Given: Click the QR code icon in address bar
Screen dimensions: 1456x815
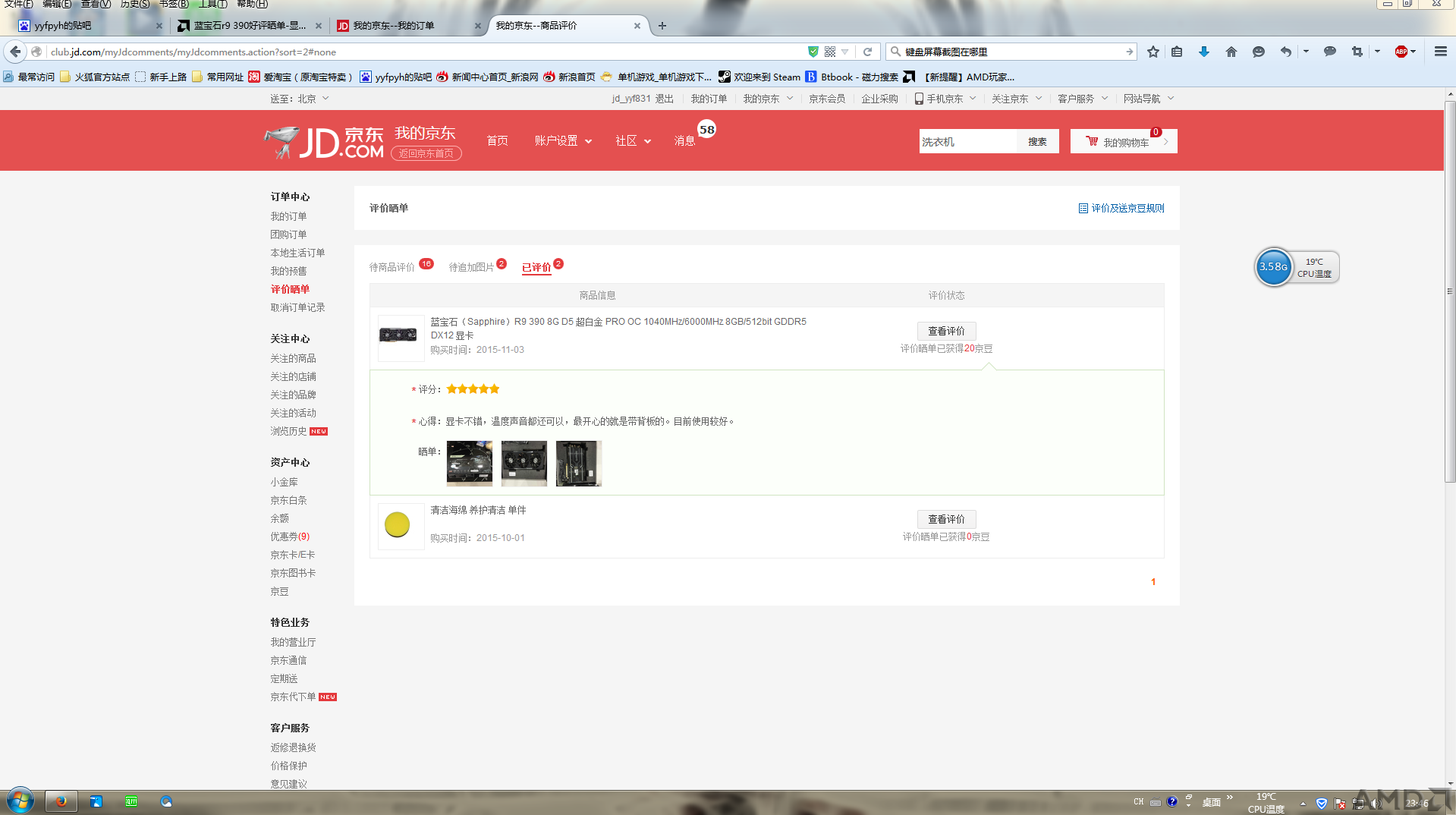Looking at the screenshot, I should (830, 52).
